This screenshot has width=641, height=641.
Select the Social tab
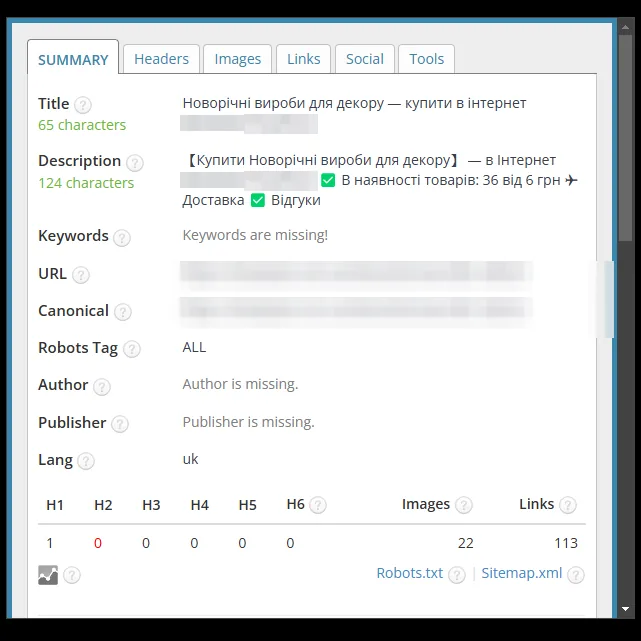pos(365,59)
